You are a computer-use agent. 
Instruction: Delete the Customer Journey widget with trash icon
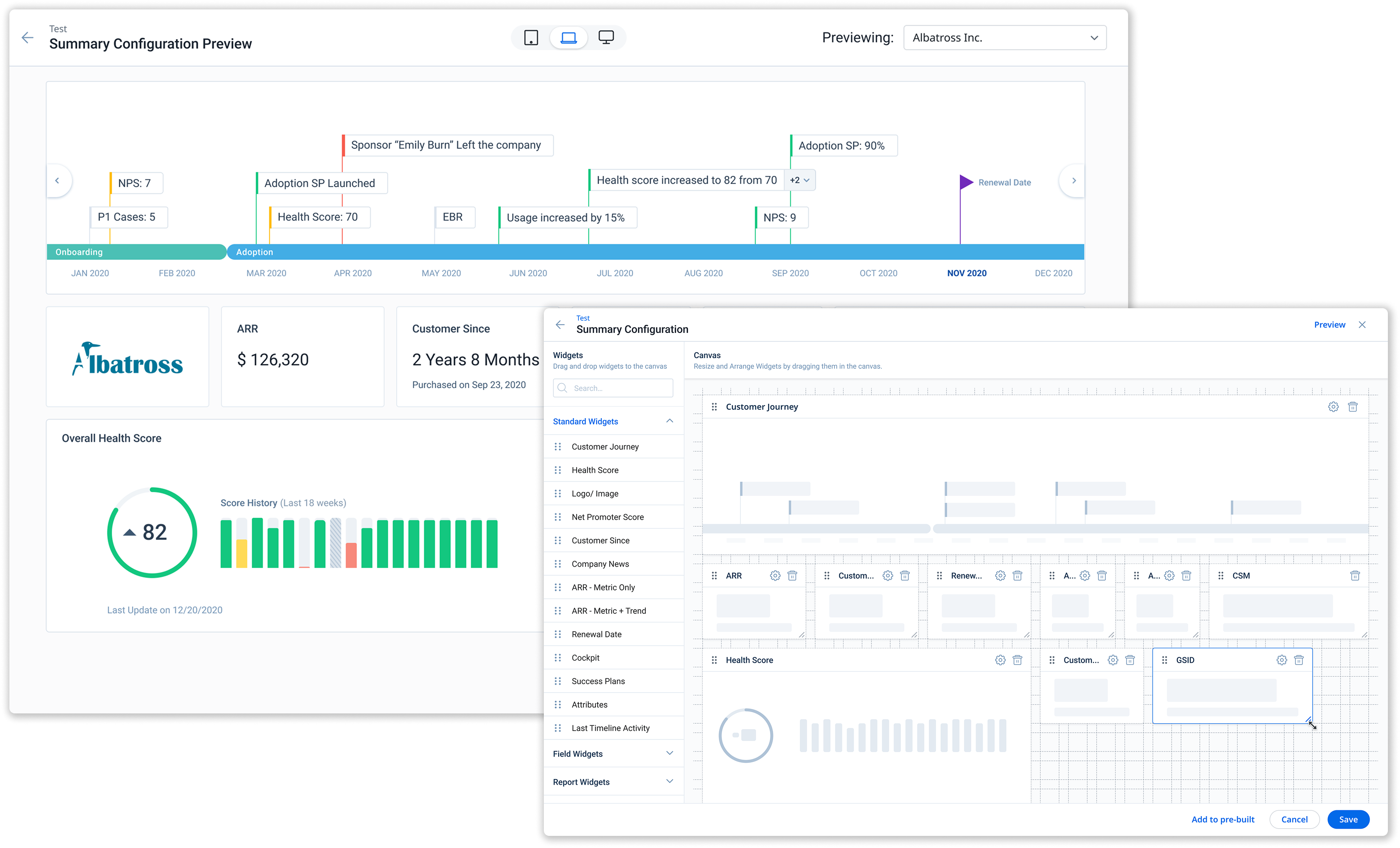click(1353, 407)
